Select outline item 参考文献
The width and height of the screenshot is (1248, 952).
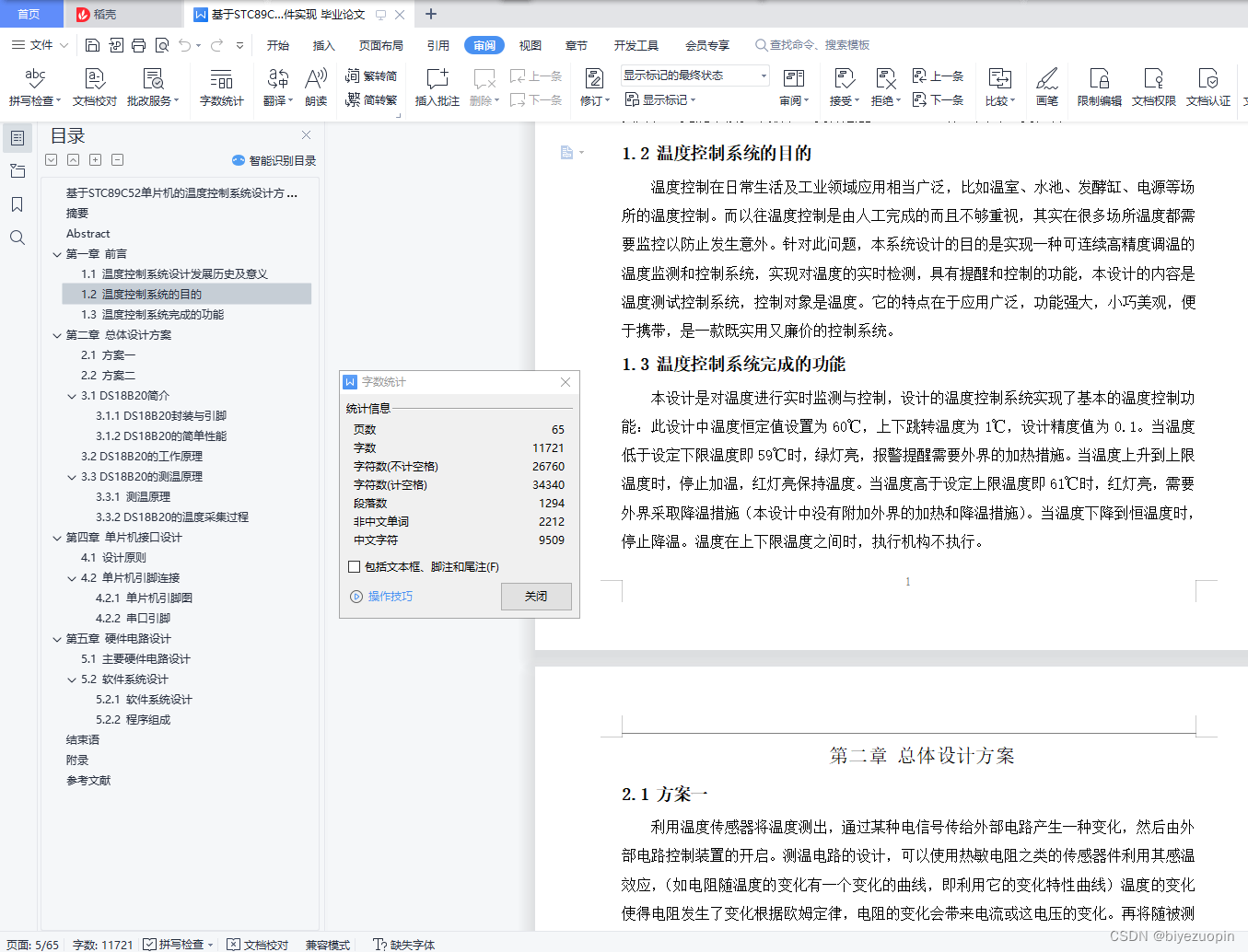[88, 781]
